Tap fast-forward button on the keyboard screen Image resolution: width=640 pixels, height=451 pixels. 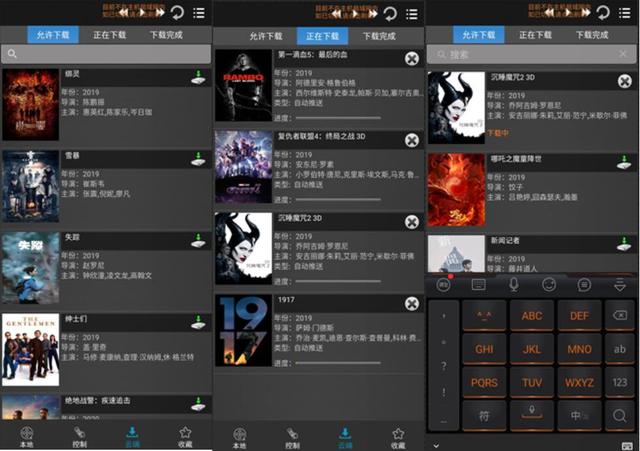(x=585, y=12)
